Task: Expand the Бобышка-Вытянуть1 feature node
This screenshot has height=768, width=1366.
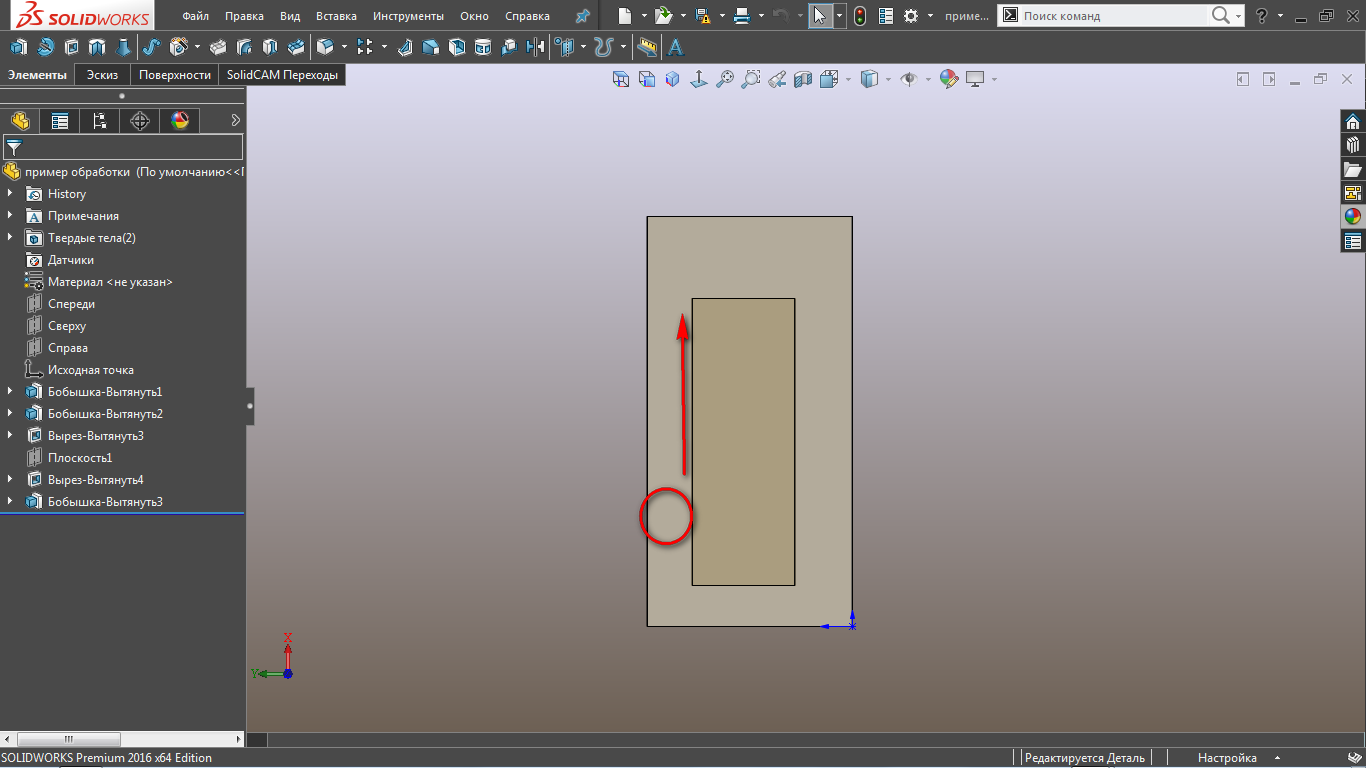Action: [10, 392]
